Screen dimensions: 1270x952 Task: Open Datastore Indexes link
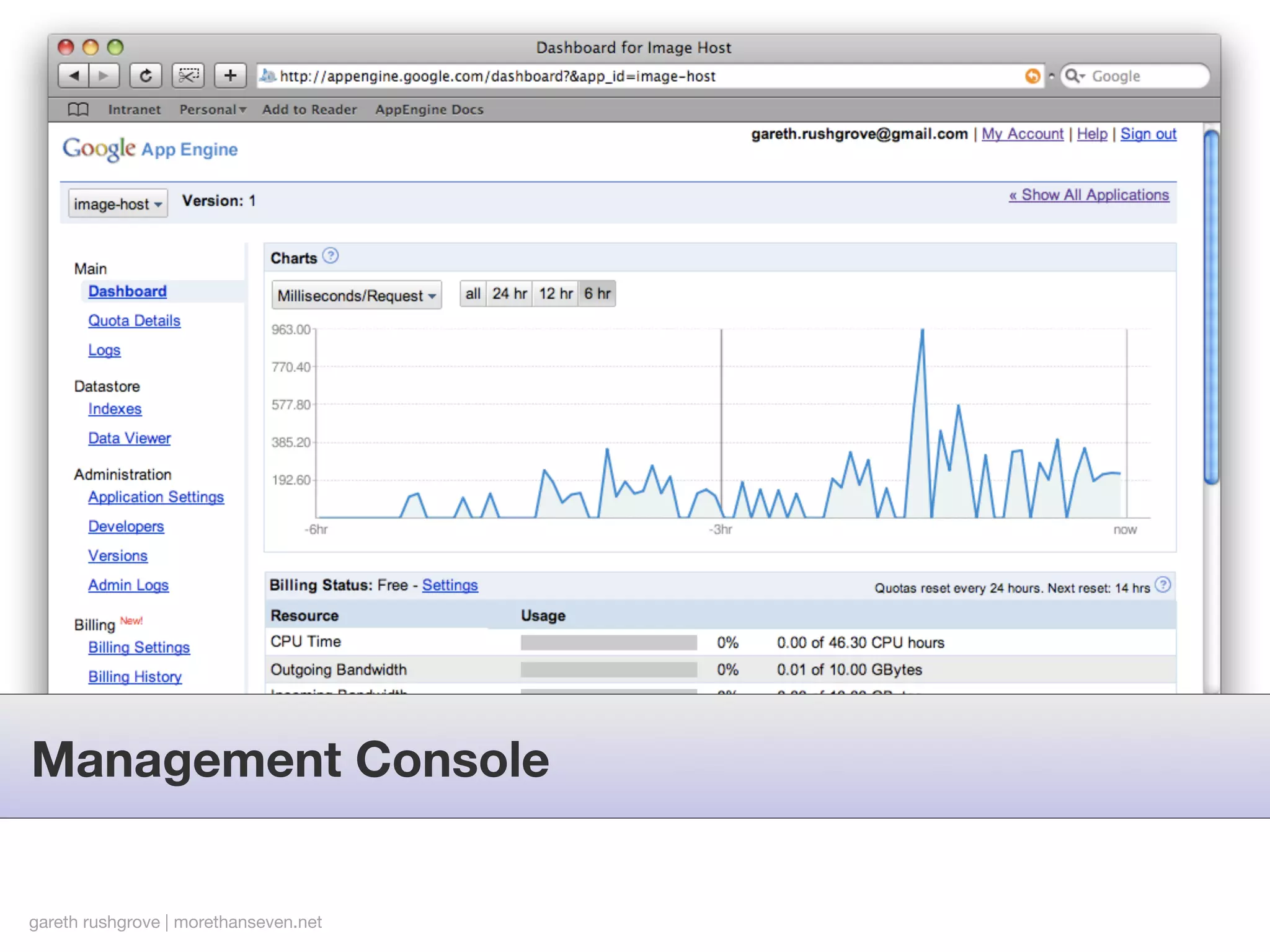[x=115, y=409]
